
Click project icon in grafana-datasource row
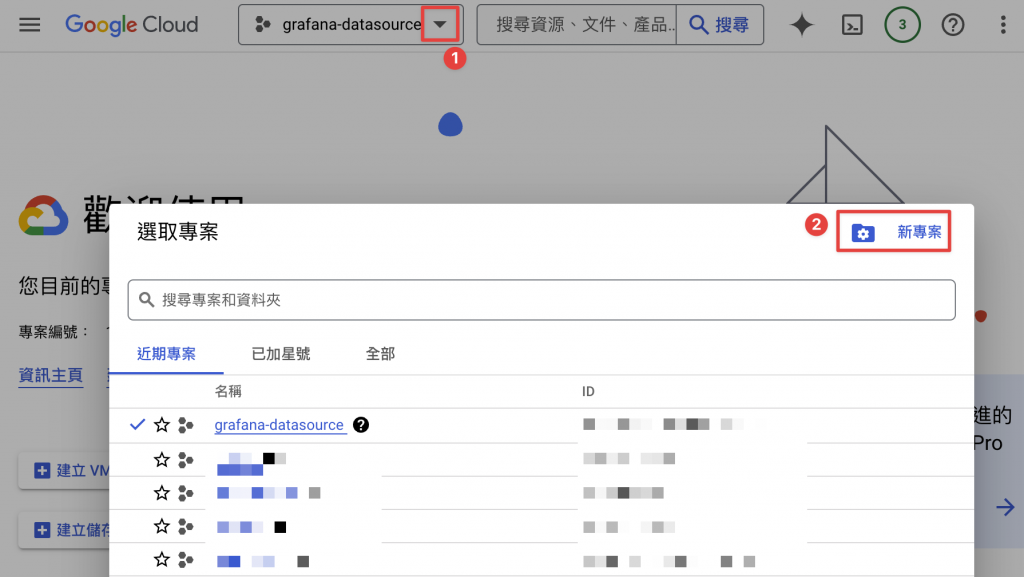[186, 425]
